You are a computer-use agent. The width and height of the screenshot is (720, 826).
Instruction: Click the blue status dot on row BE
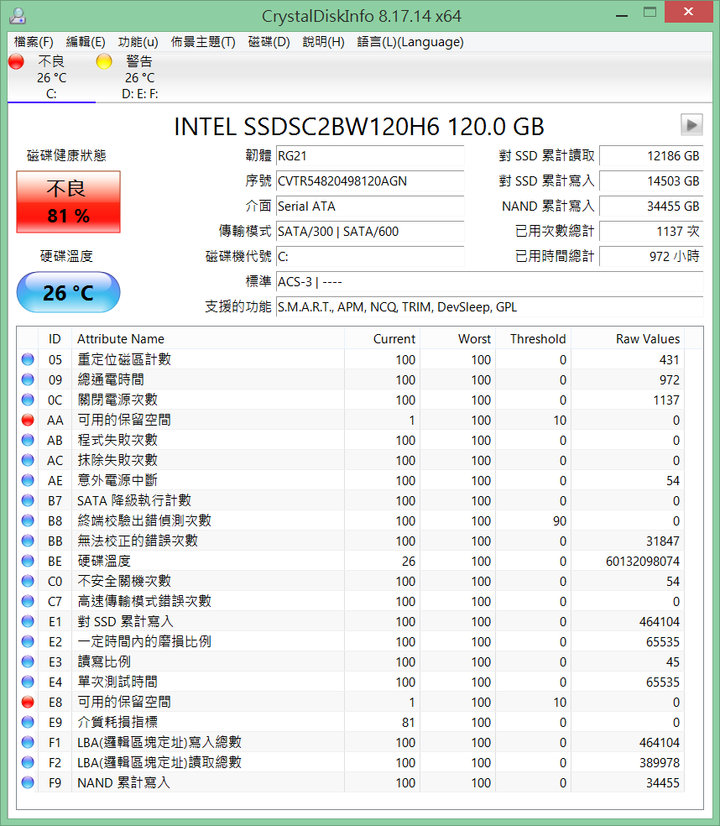point(28,561)
